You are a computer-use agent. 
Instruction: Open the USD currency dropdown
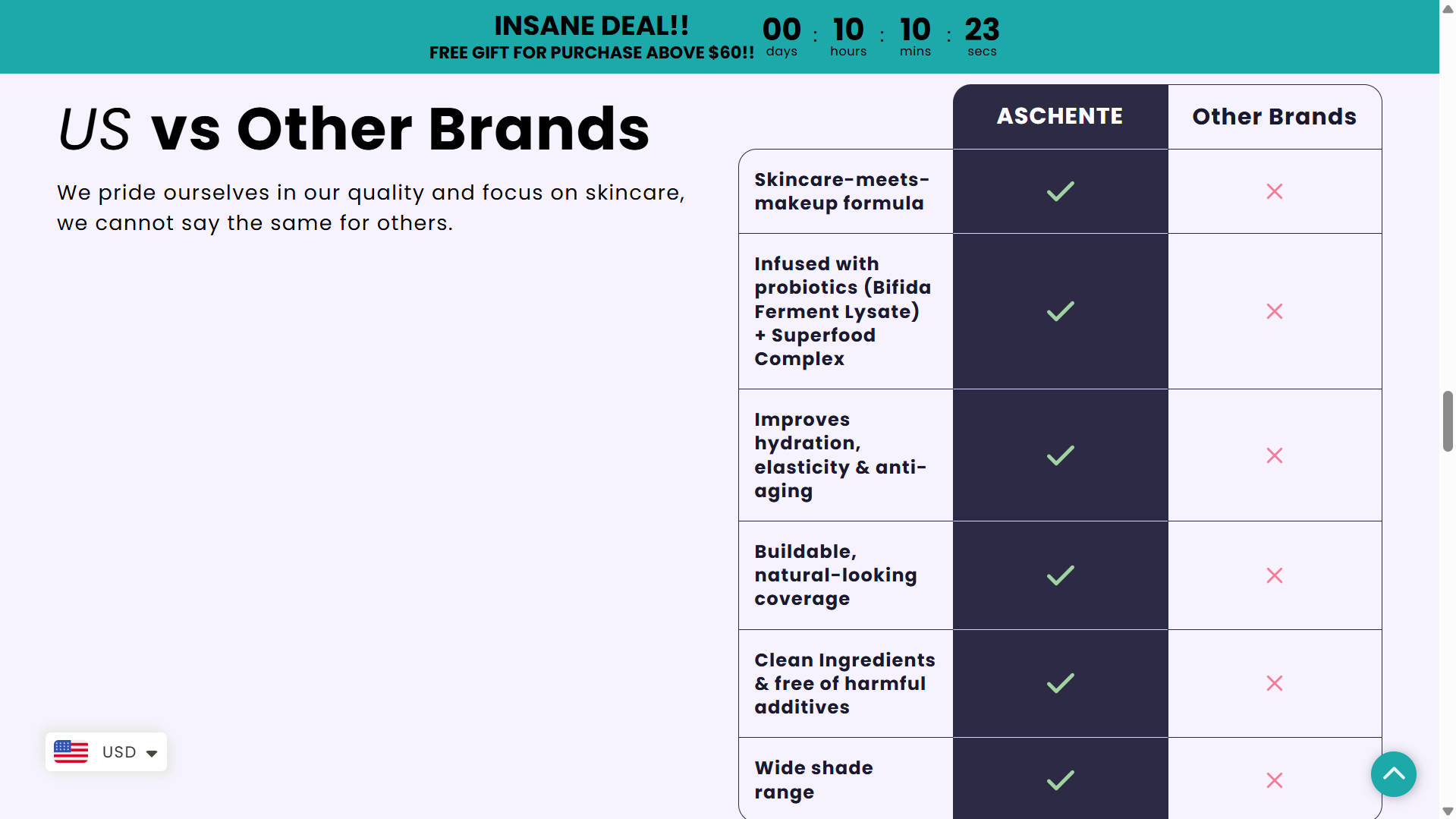click(119, 752)
